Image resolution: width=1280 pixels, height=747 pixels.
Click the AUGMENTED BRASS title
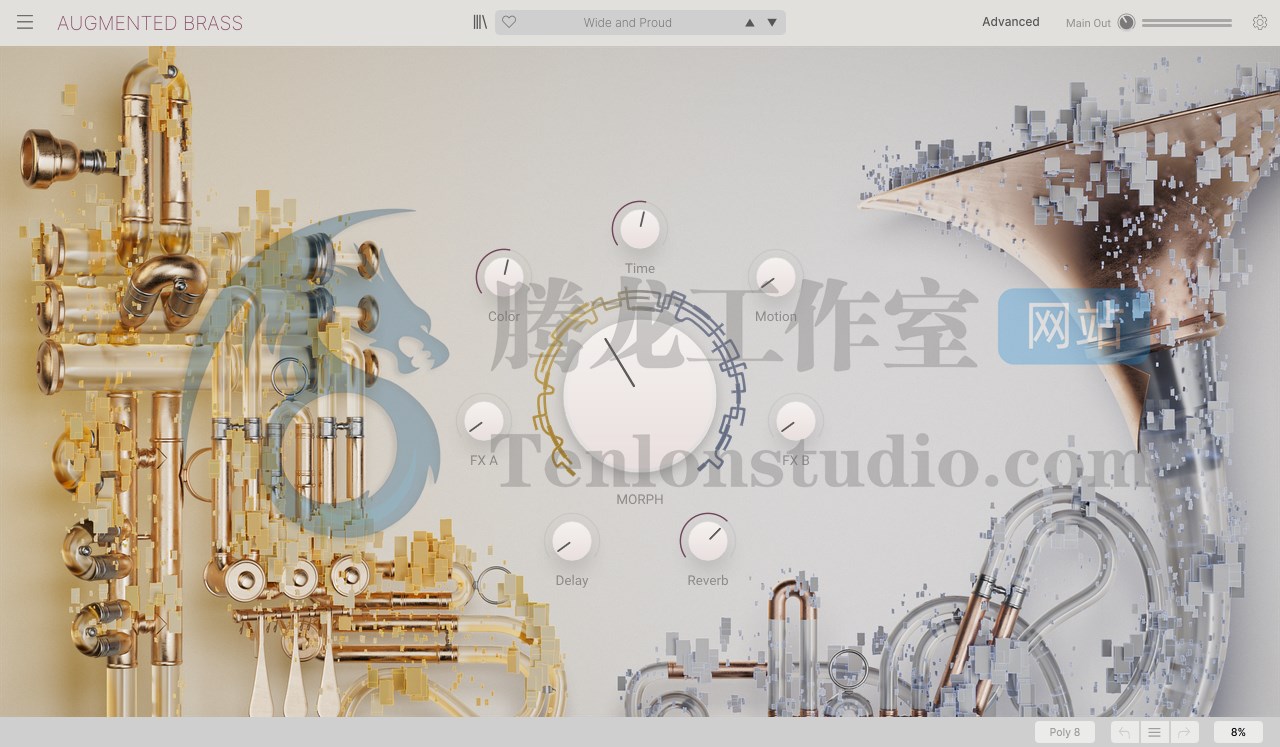(150, 23)
